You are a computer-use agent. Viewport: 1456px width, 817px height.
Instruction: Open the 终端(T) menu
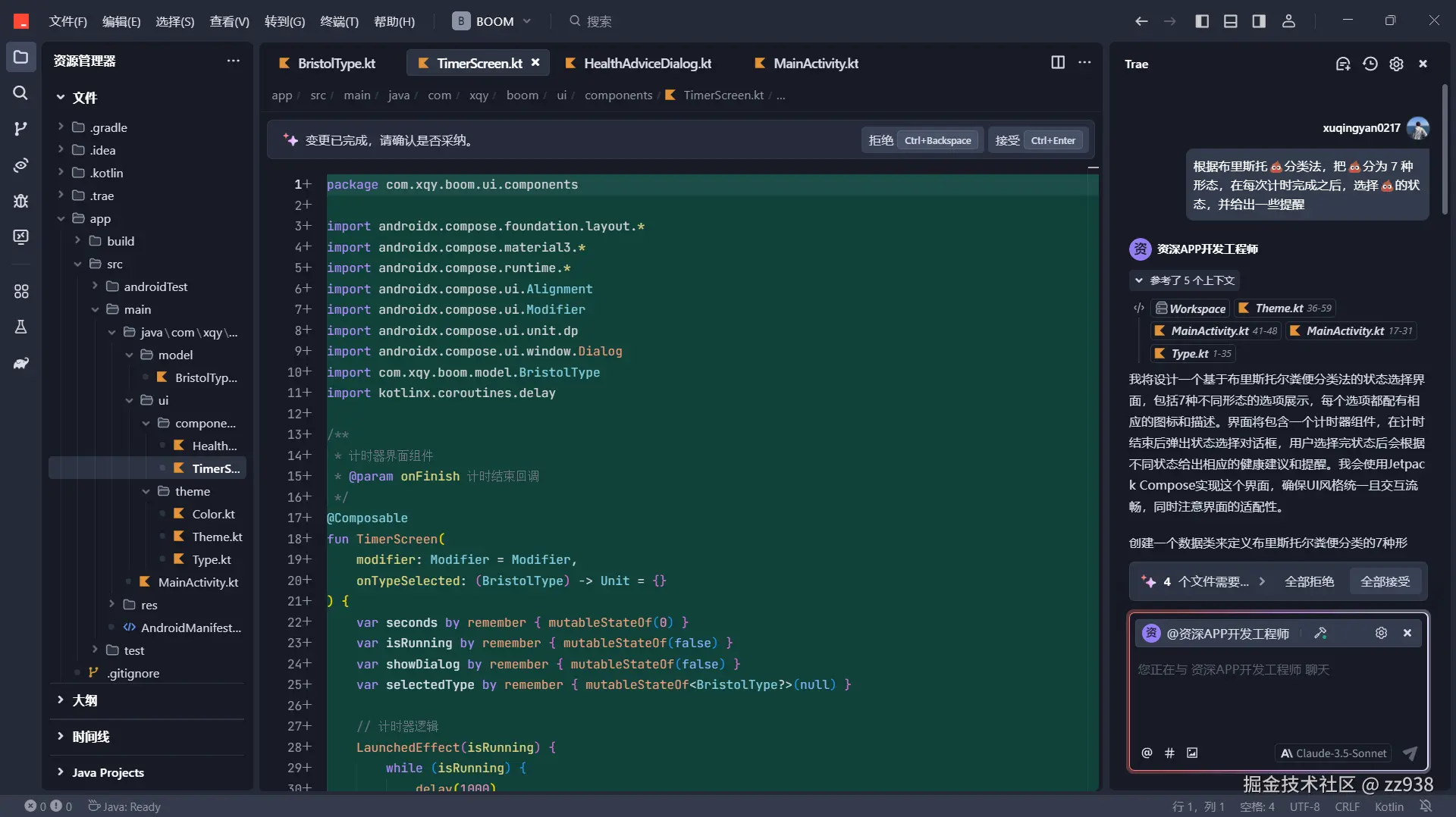(x=339, y=21)
